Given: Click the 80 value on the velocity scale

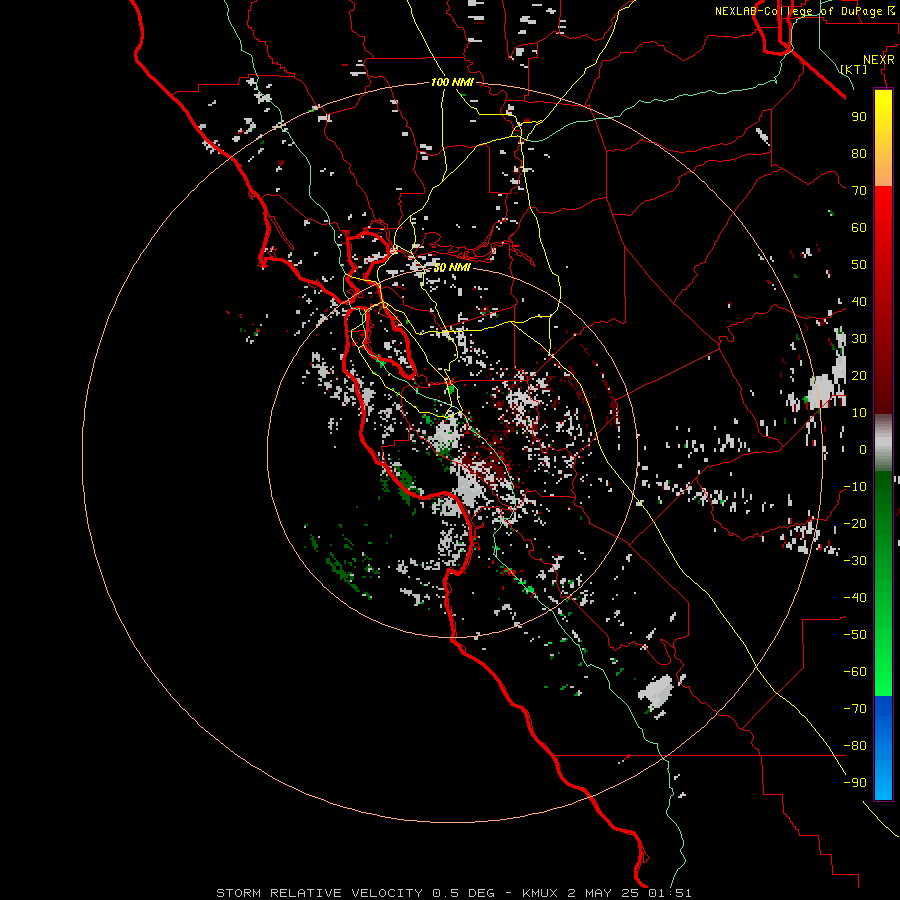Looking at the screenshot, I should pos(859,153).
